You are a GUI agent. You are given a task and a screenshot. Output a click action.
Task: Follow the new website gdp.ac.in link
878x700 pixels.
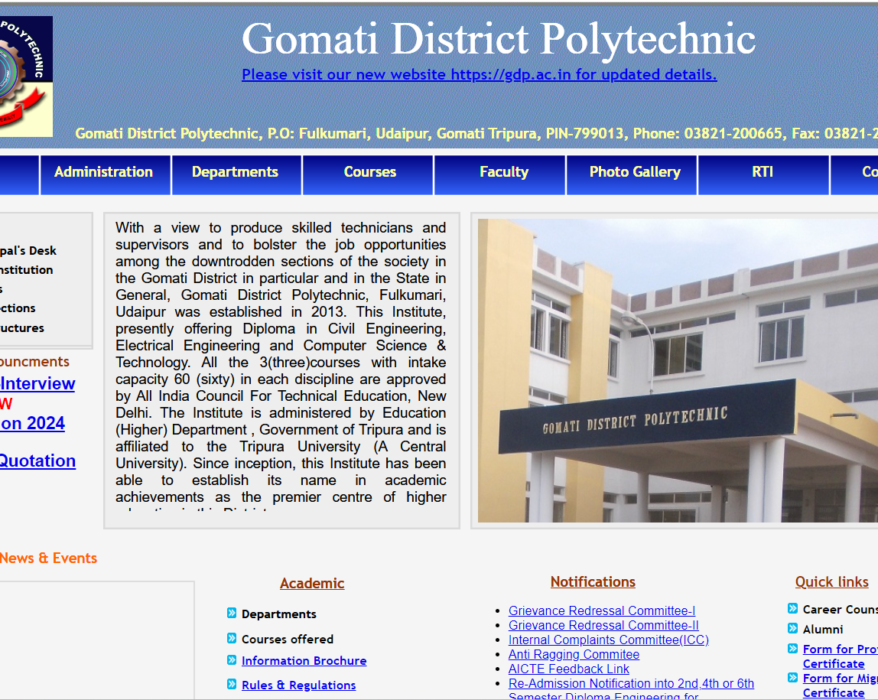[x=479, y=74]
